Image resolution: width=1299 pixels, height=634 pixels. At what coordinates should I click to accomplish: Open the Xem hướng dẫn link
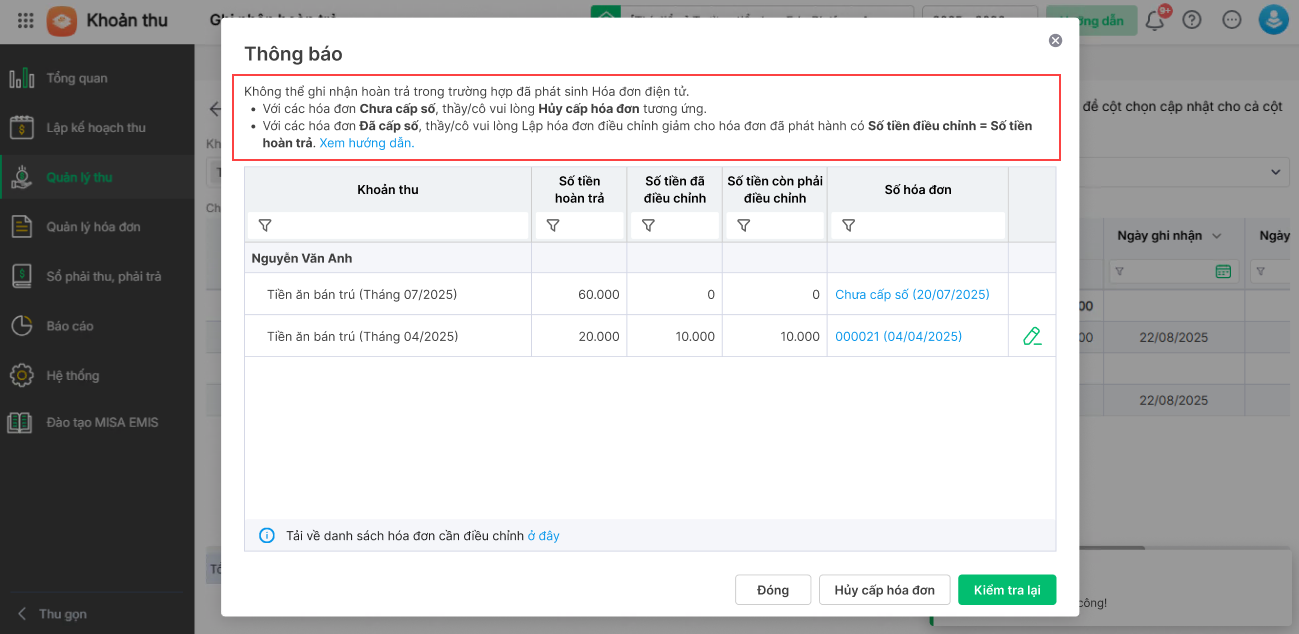click(366, 143)
